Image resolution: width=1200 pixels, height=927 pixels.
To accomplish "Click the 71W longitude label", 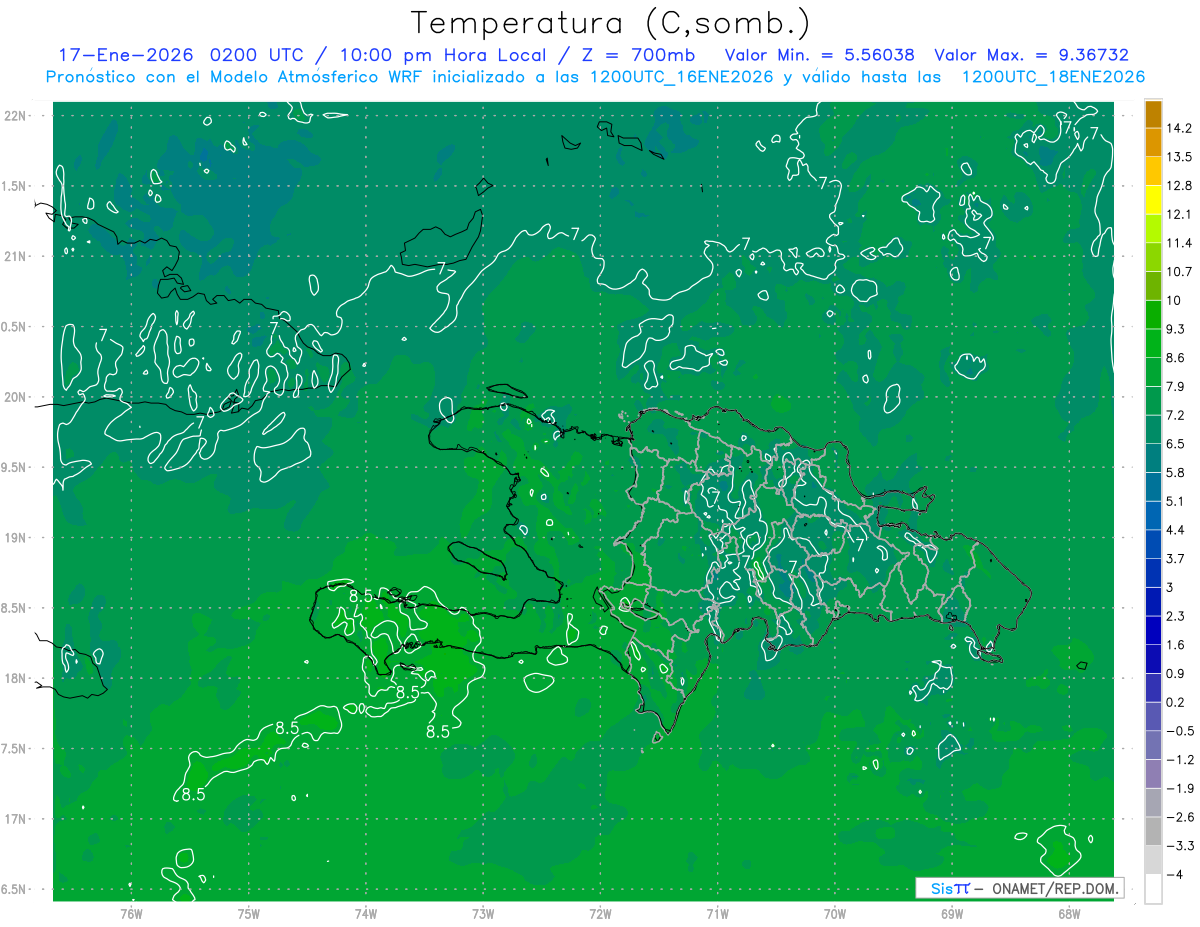I will tap(717, 912).
